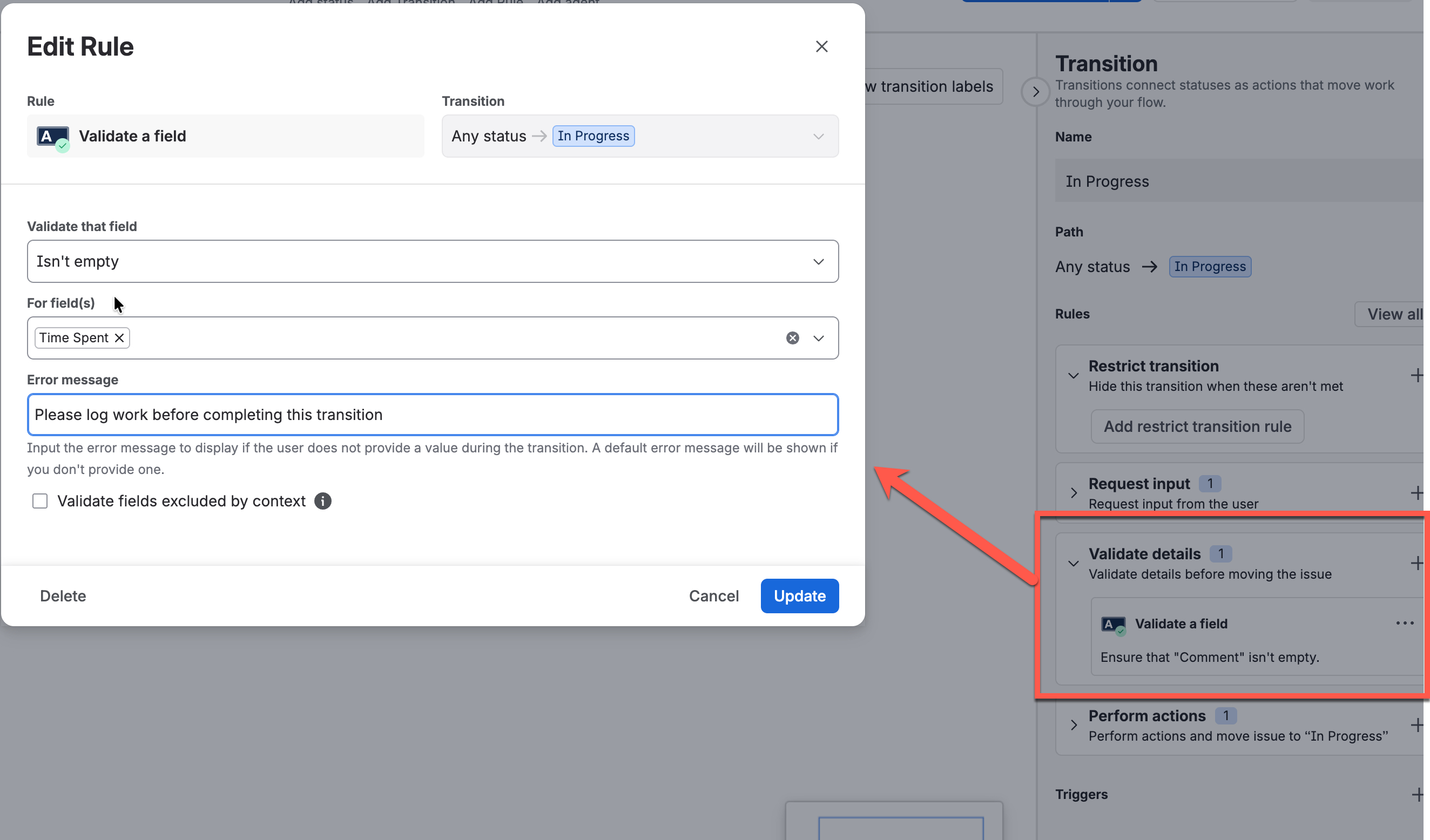This screenshot has width=1430, height=840.
Task: Add a rule to Restrict transition with plus
Action: [x=1416, y=375]
